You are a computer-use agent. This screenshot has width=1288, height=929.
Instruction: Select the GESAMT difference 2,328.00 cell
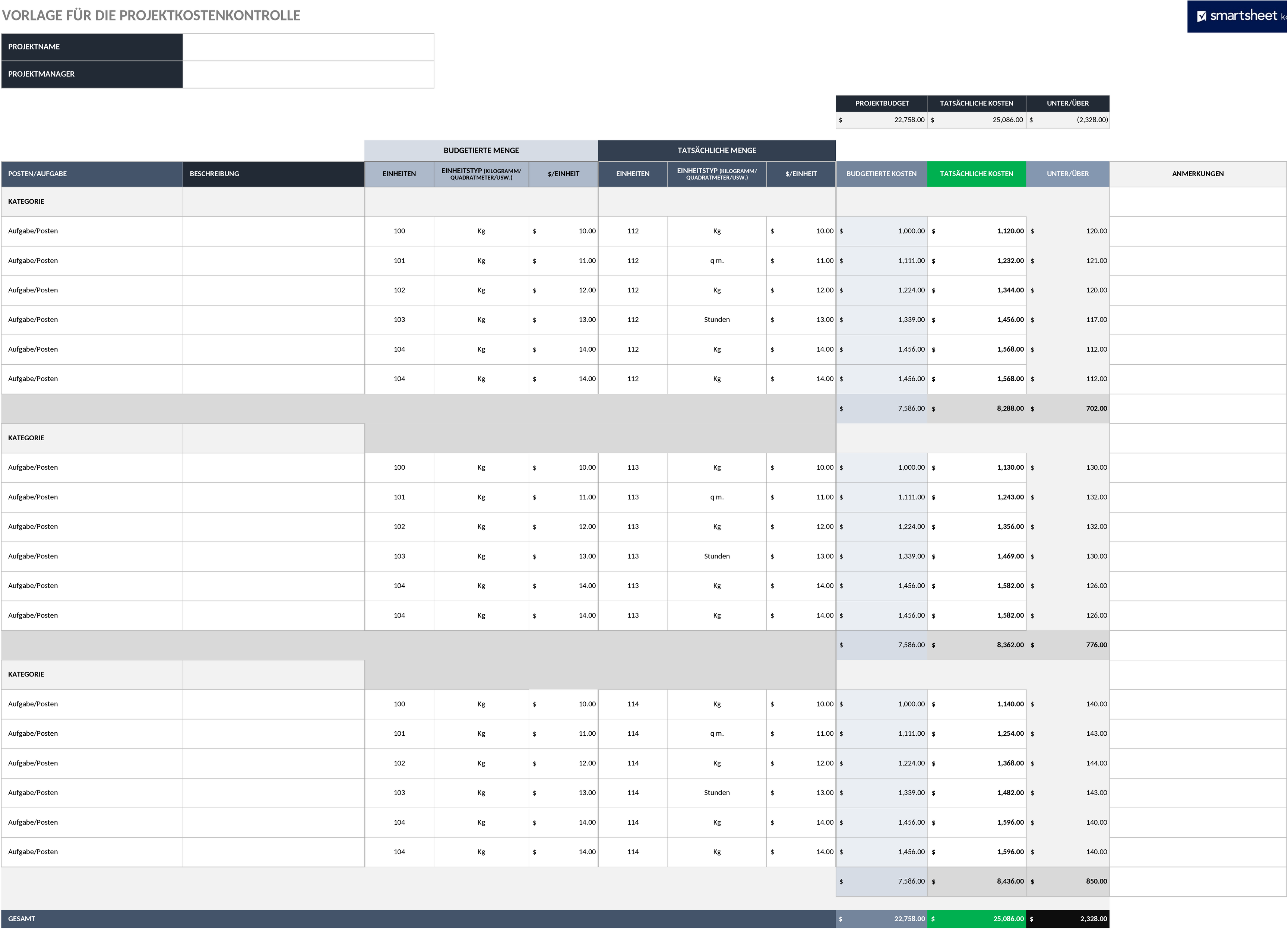pos(1068,919)
